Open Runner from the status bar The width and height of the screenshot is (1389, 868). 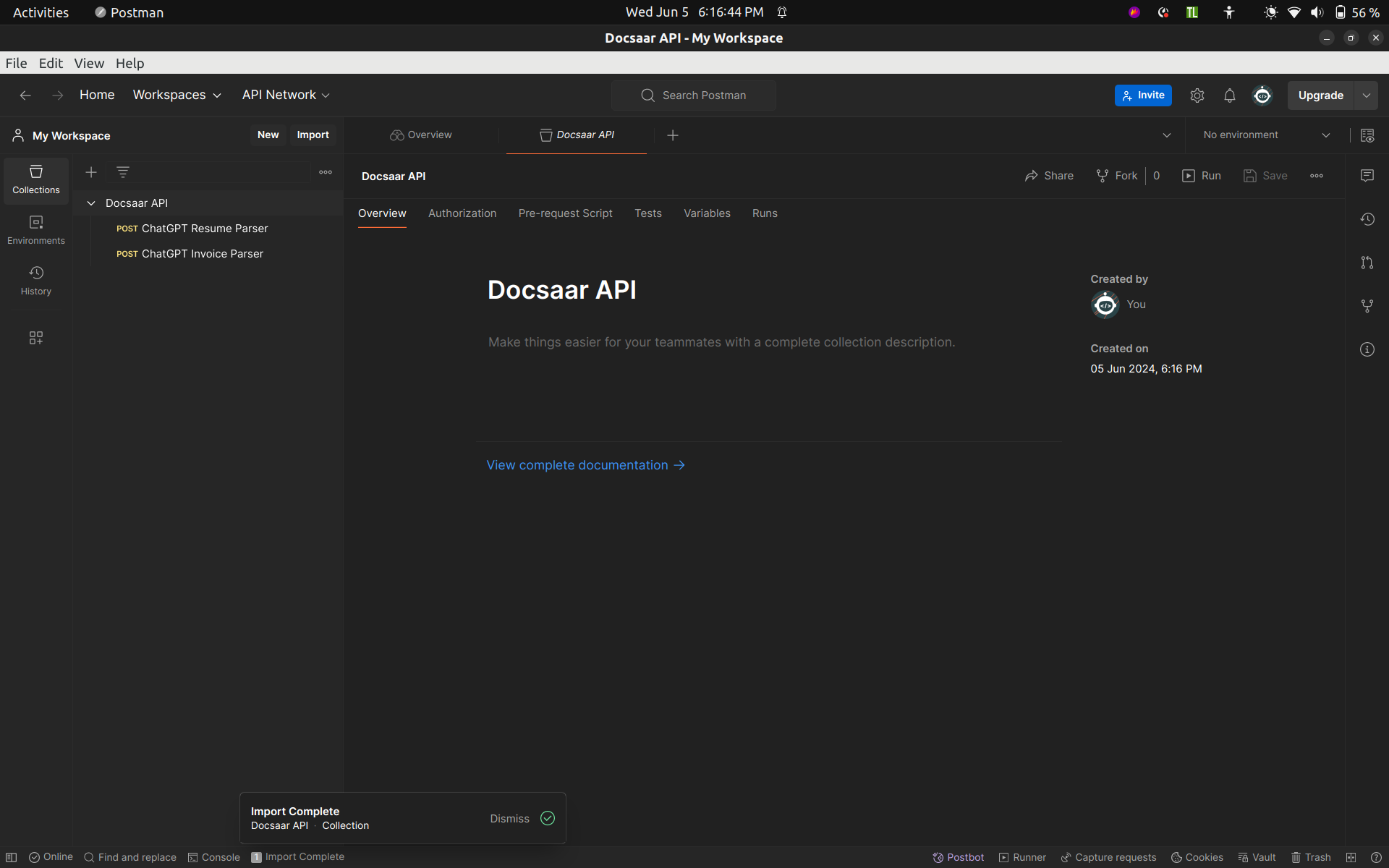click(x=1022, y=857)
